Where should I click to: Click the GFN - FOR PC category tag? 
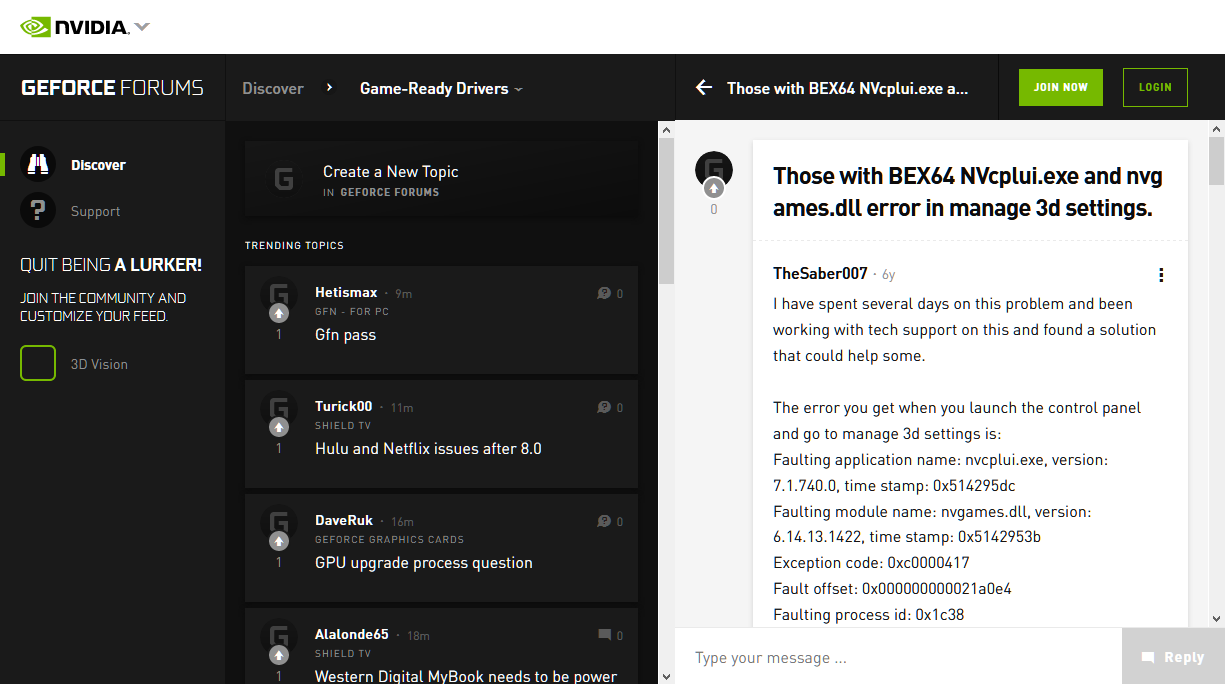tap(352, 312)
